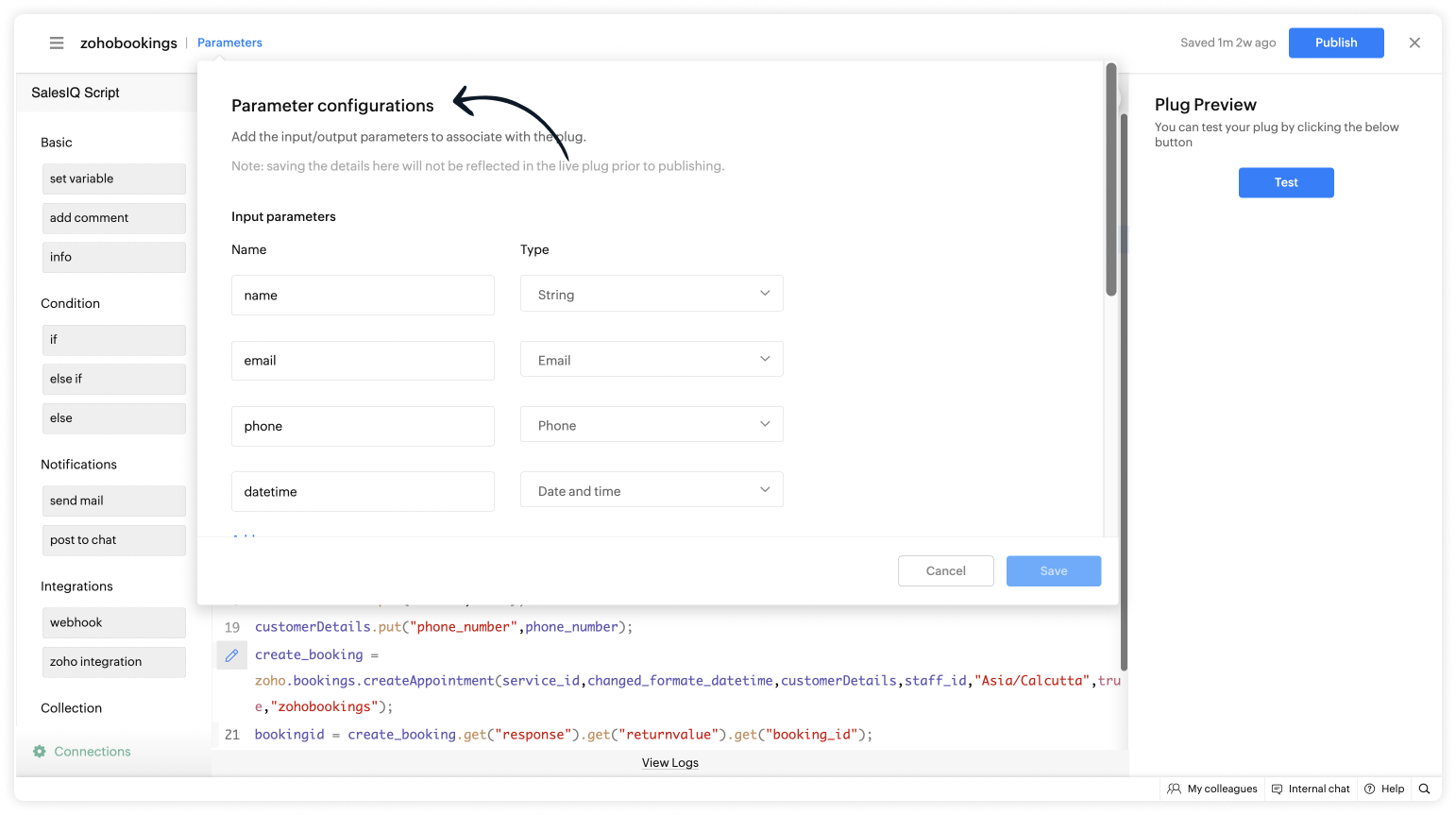
Task: Click the datetime parameter name field
Action: tap(363, 492)
